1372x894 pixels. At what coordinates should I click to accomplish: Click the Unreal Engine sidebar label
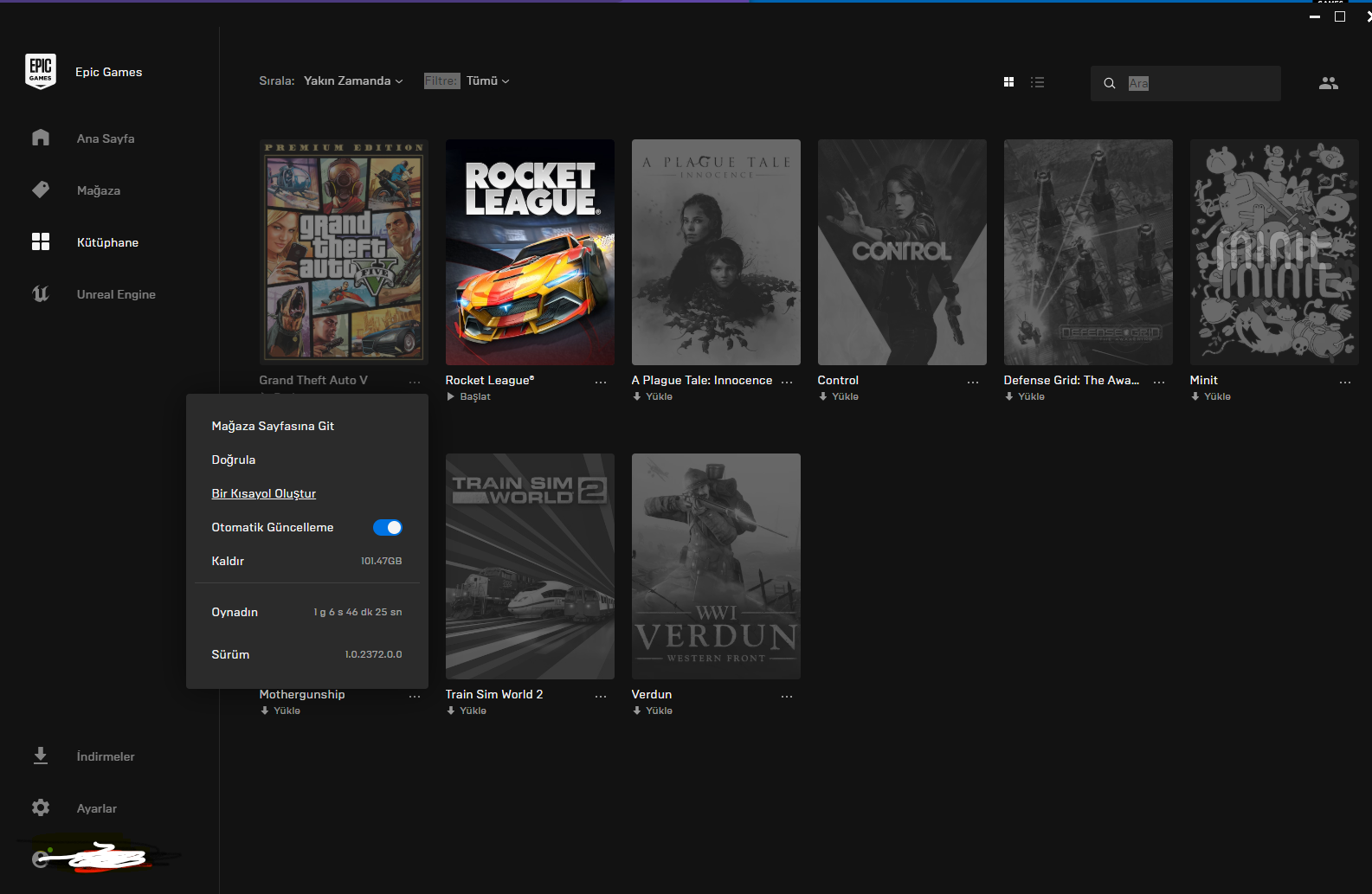click(x=116, y=294)
